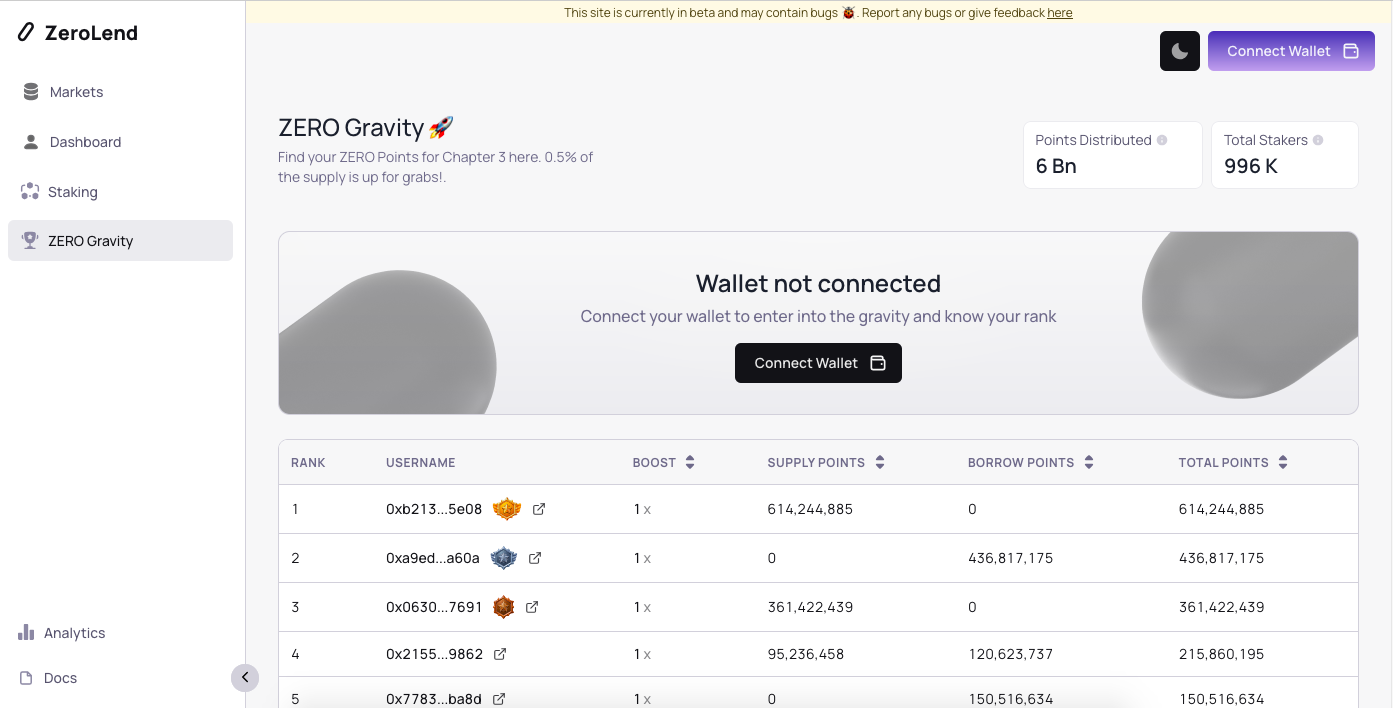This screenshot has width=1393, height=708.
Task: Click the ZeroLend logo
Action: 78,33
